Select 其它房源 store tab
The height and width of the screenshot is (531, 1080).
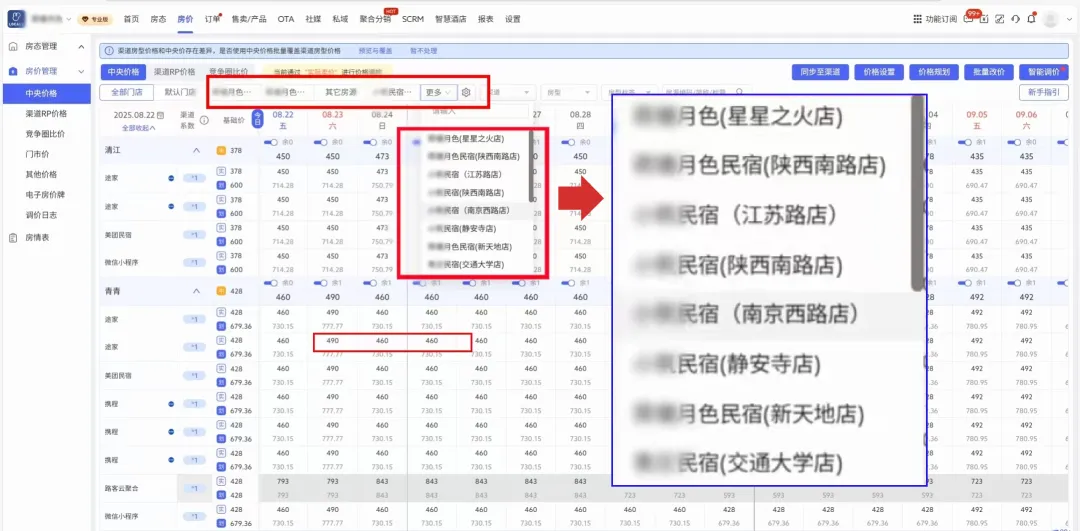tap(341, 92)
